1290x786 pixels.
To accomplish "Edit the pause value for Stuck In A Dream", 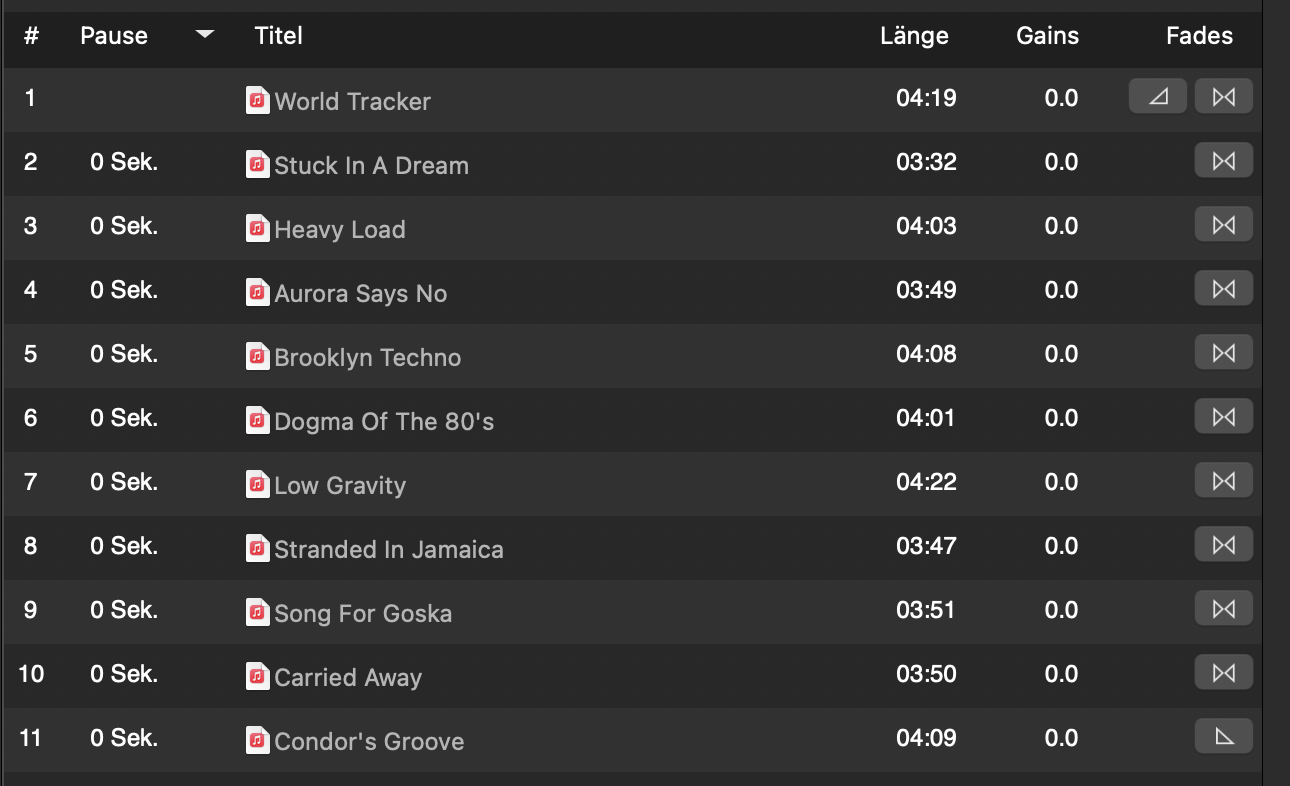I will 123,162.
